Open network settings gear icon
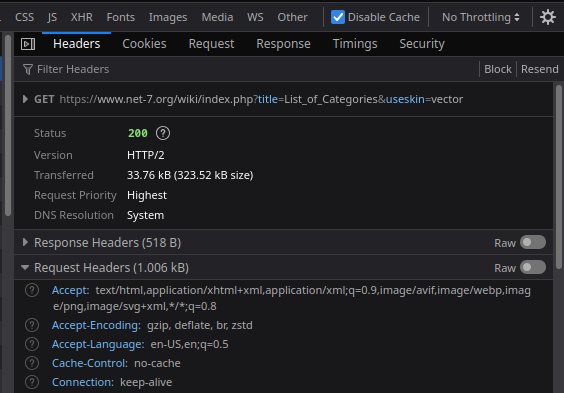Image resolution: width=564 pixels, height=393 pixels. (547, 17)
